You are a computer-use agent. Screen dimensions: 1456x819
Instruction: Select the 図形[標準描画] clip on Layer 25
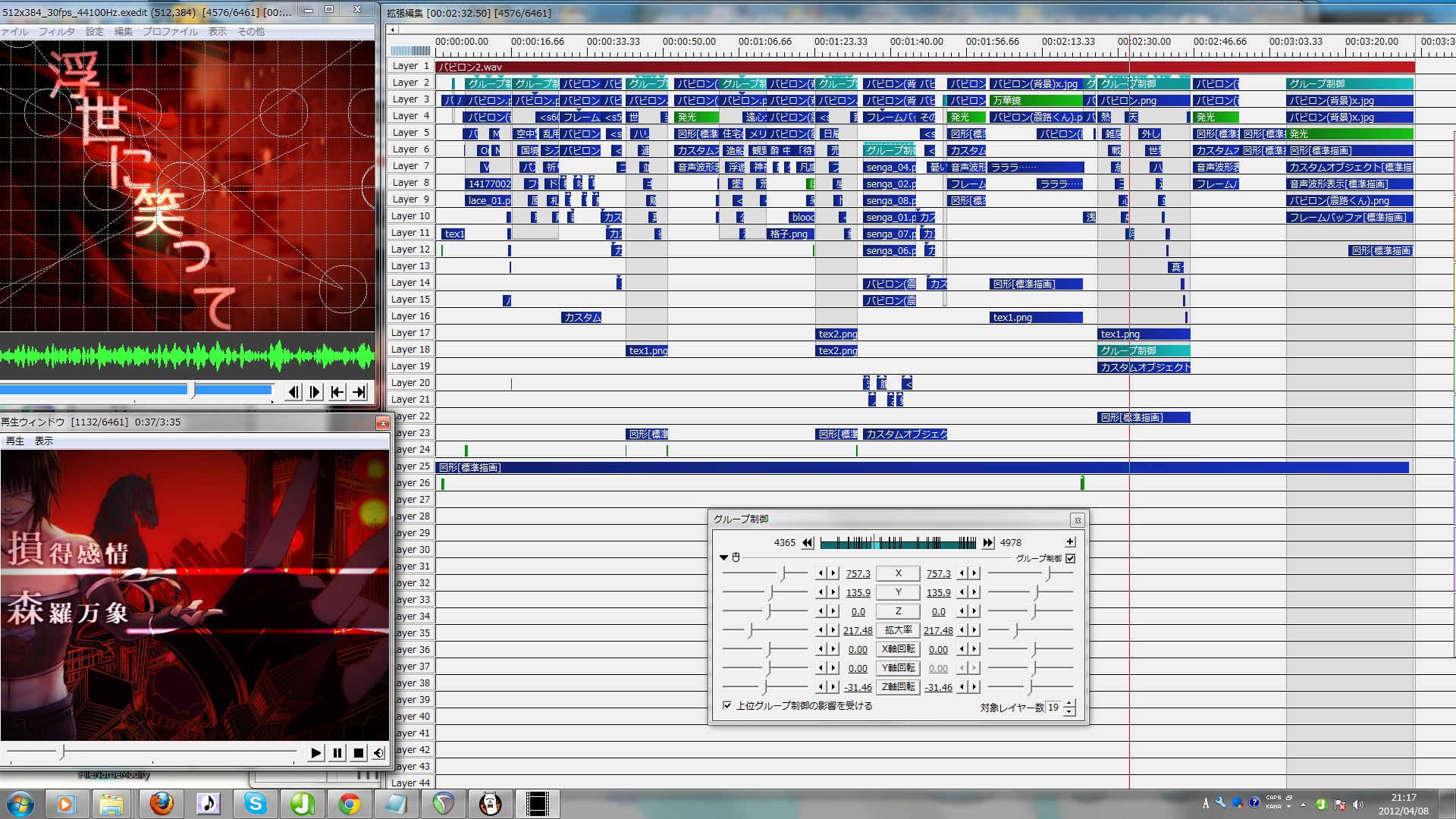point(922,468)
